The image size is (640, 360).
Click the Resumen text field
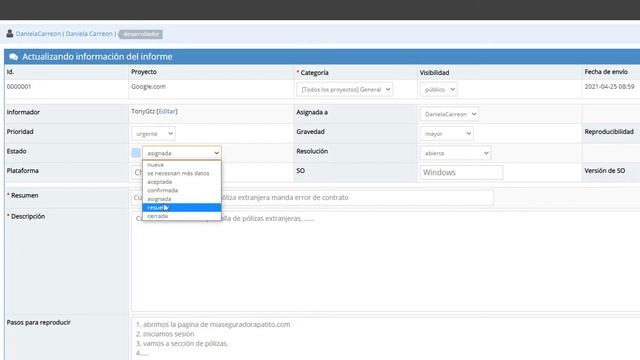312,198
